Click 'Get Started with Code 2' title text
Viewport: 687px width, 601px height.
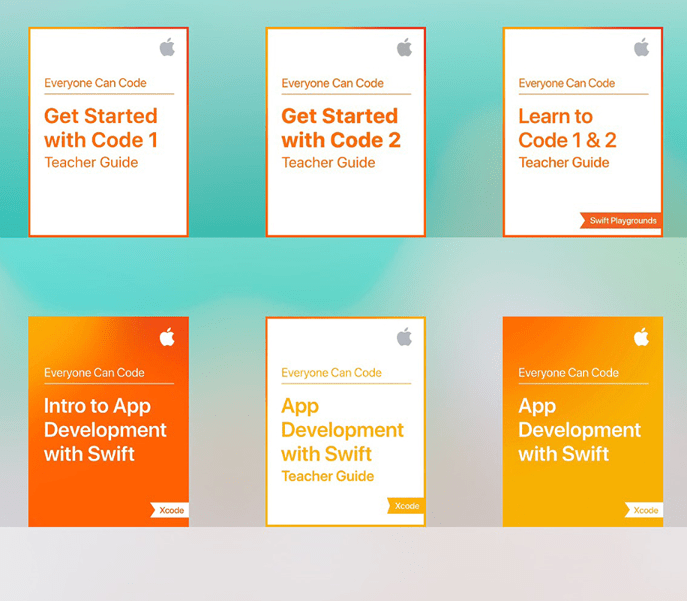pos(341,128)
